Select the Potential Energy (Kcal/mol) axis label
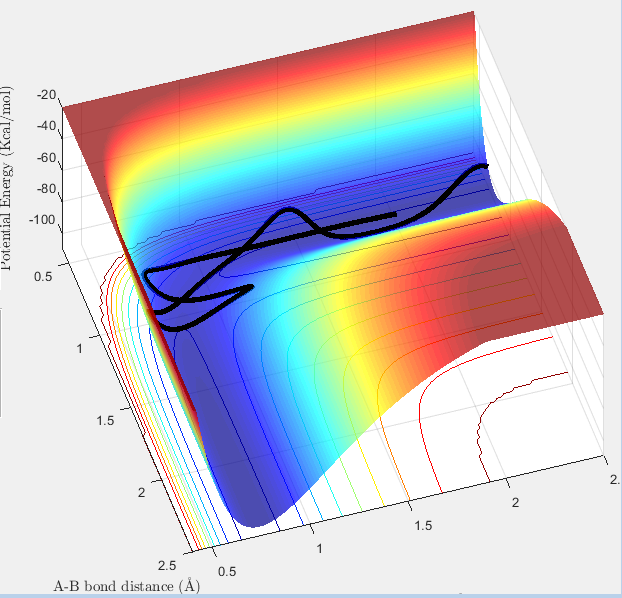 tap(7, 178)
